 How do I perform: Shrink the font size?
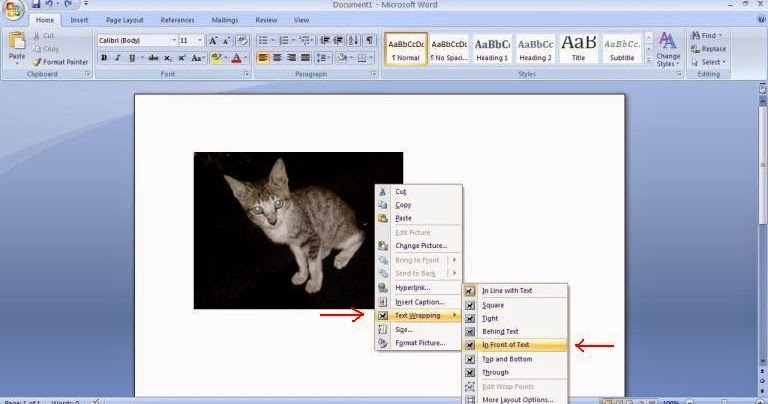coord(226,41)
